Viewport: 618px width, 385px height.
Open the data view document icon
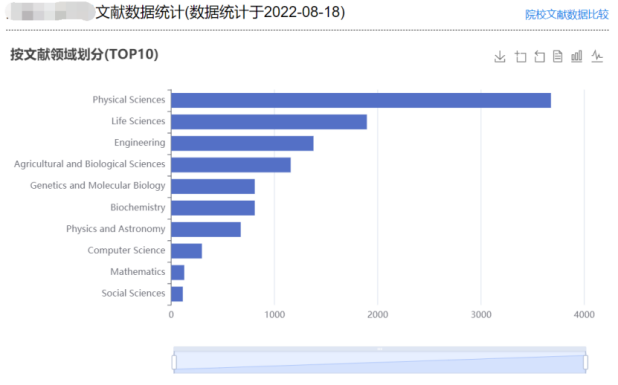click(x=557, y=56)
